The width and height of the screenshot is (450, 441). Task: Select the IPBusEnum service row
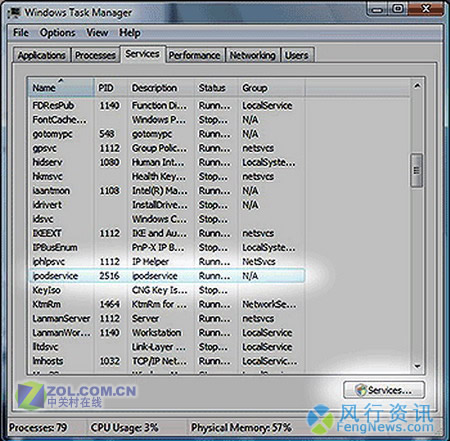166,247
